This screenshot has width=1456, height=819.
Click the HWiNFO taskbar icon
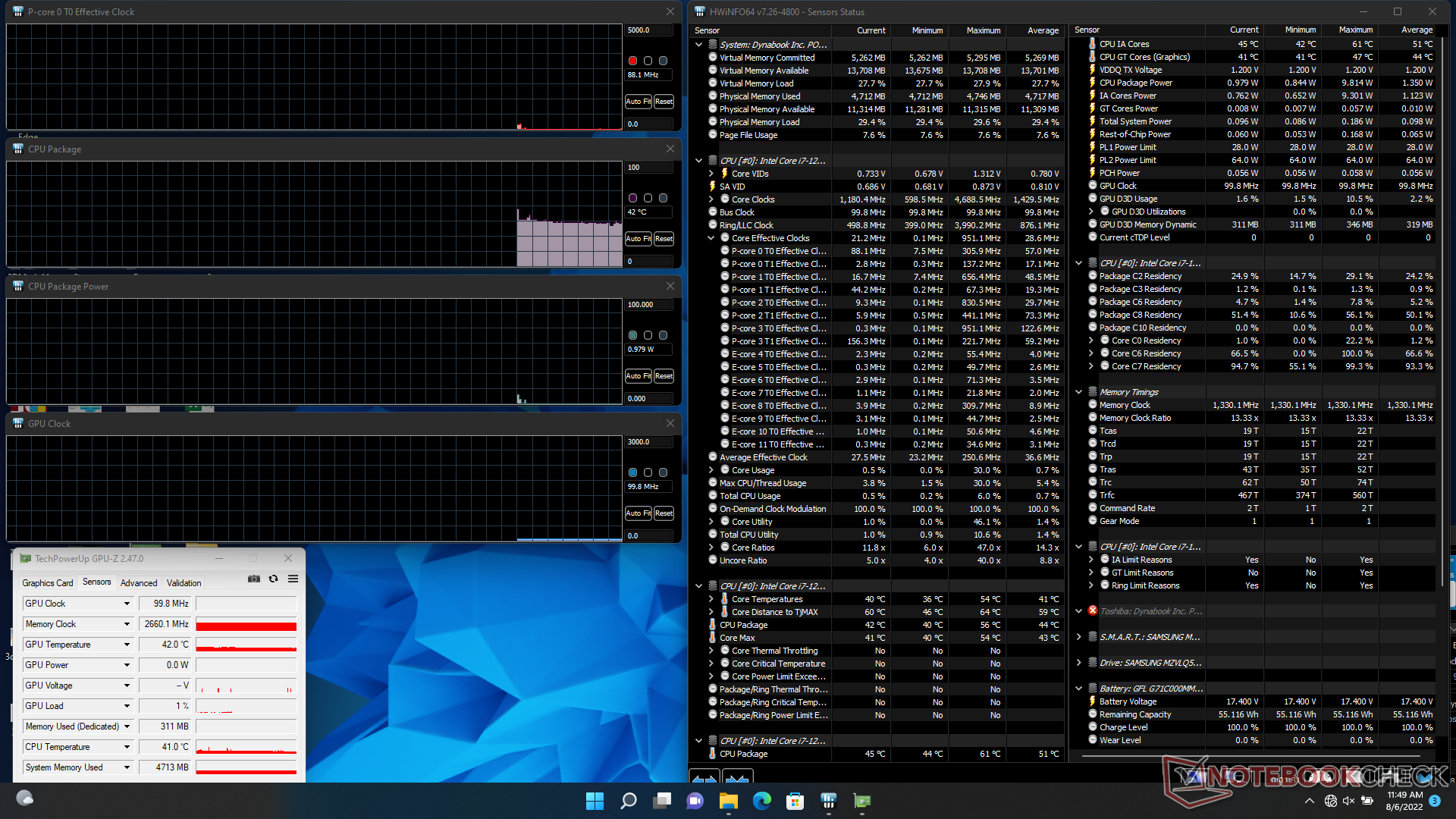828,800
